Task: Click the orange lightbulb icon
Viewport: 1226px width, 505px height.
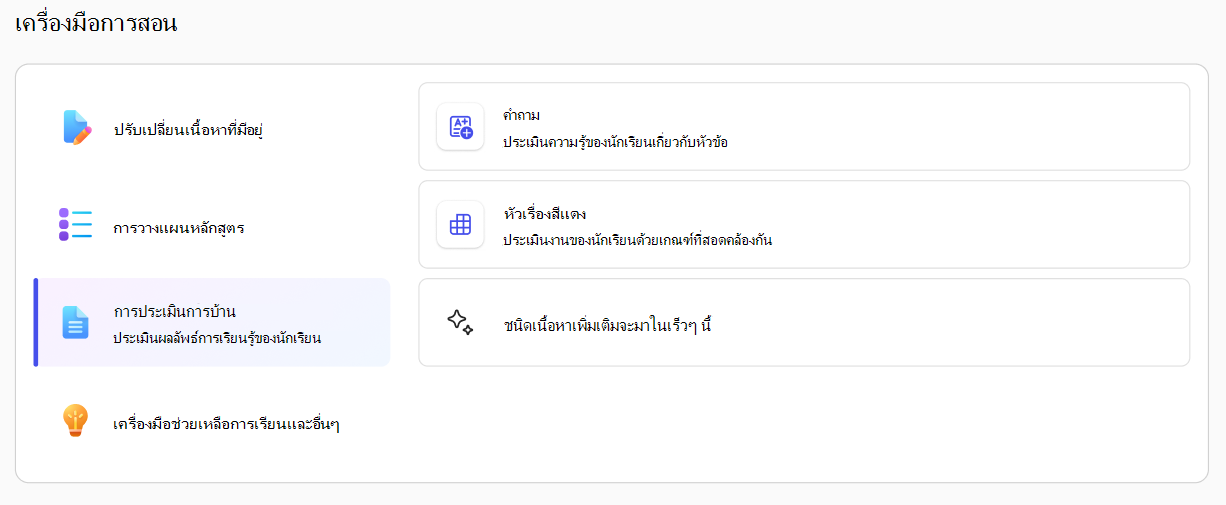Action: click(x=76, y=421)
